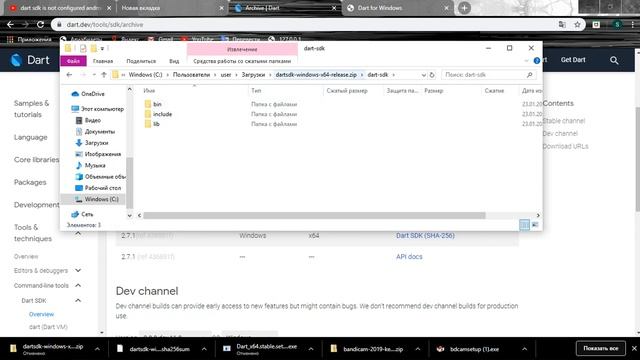The image size is (640, 360).
Task: Open recent locations dropdown arrow
Action: coord(94,75)
